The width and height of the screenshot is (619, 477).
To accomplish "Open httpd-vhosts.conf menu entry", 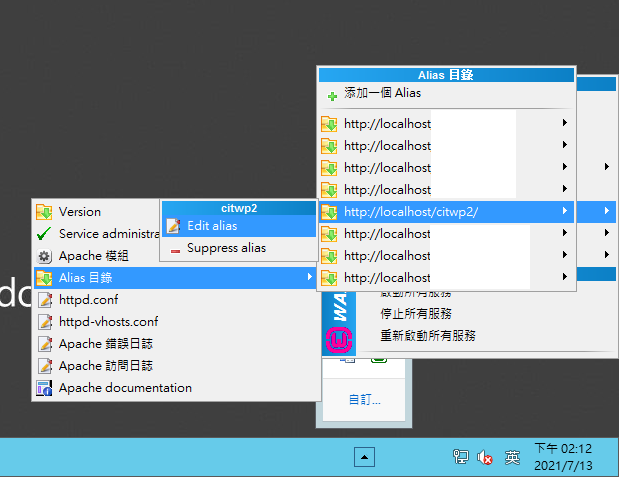I will 108,322.
